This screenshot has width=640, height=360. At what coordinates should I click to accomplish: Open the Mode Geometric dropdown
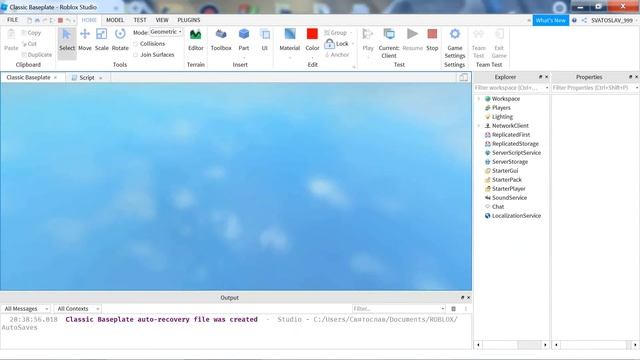[166, 32]
